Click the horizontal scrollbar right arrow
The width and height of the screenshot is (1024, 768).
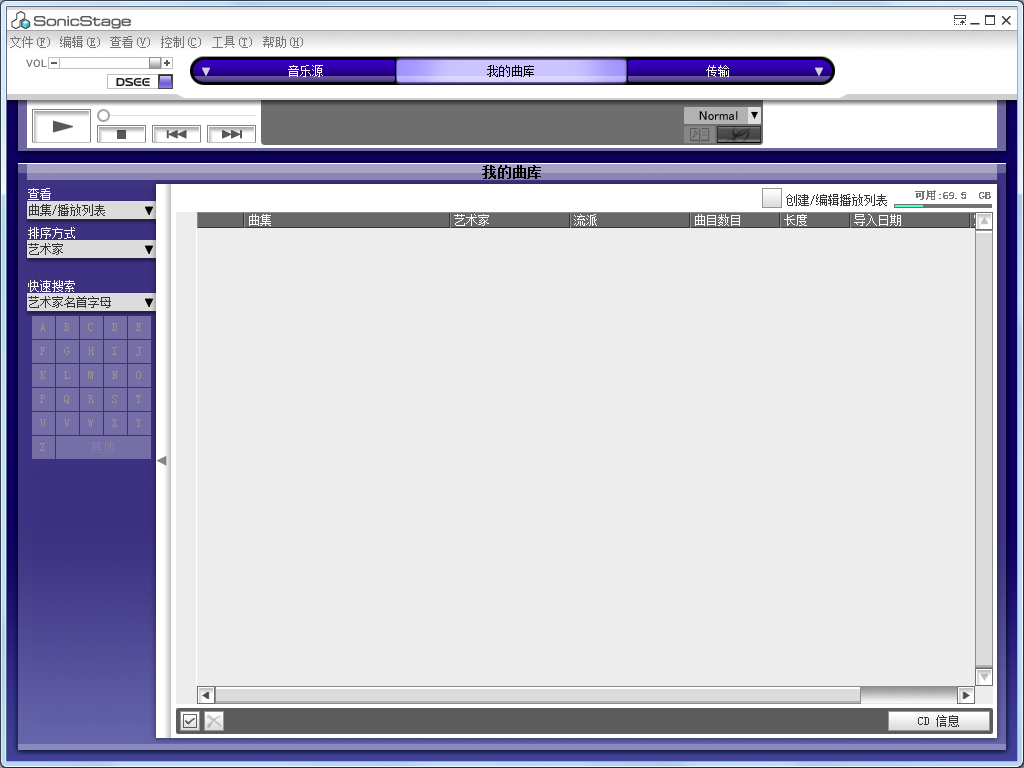coord(966,695)
